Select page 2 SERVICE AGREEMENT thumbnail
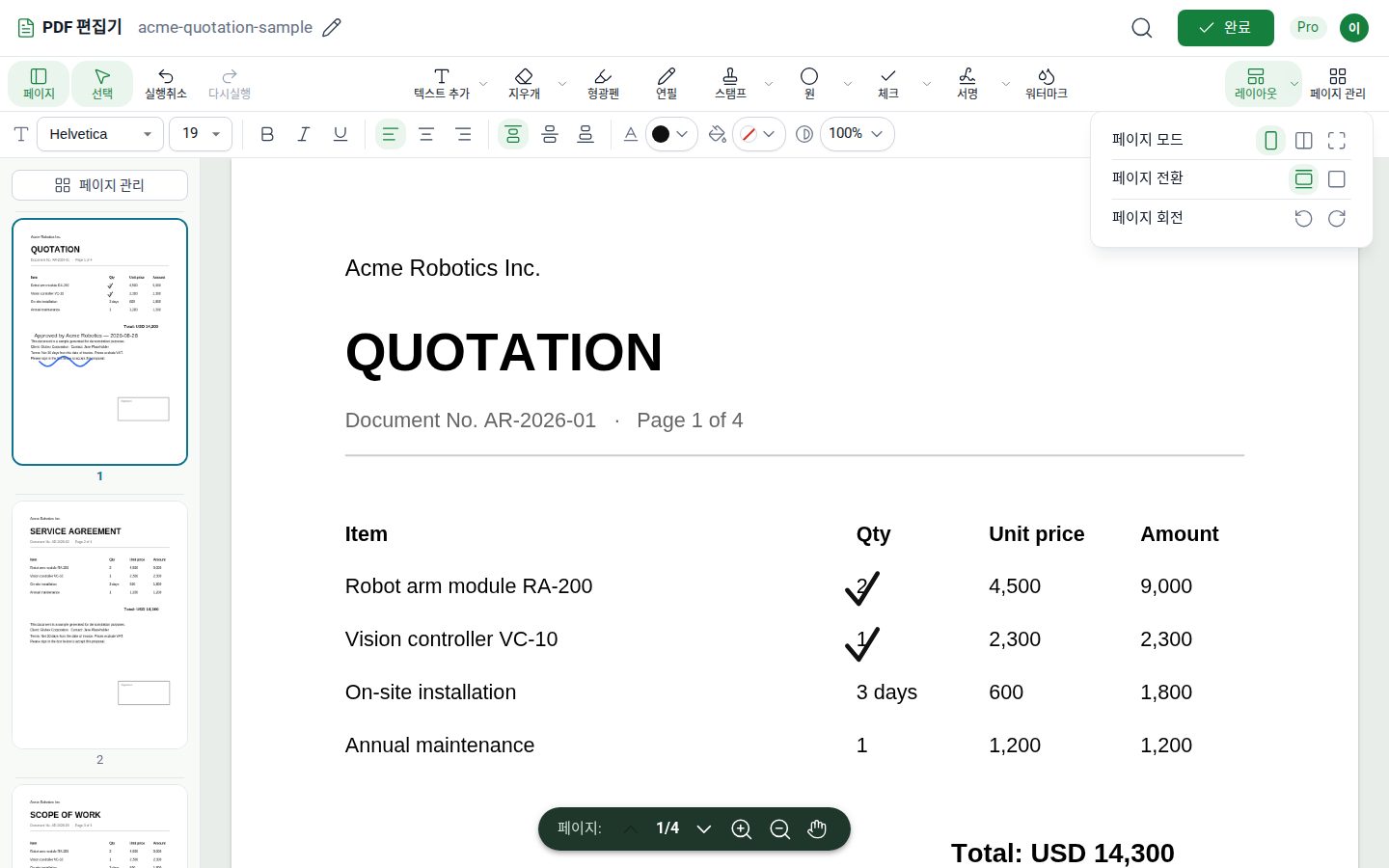The width and height of the screenshot is (1389, 868). [99, 625]
